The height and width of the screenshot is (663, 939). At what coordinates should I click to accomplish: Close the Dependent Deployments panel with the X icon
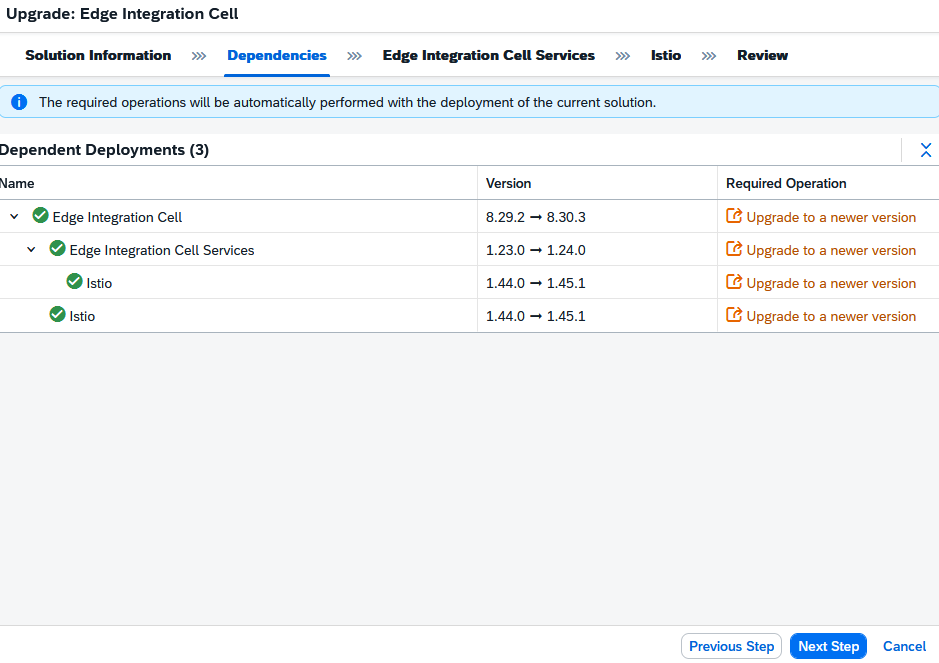926,150
